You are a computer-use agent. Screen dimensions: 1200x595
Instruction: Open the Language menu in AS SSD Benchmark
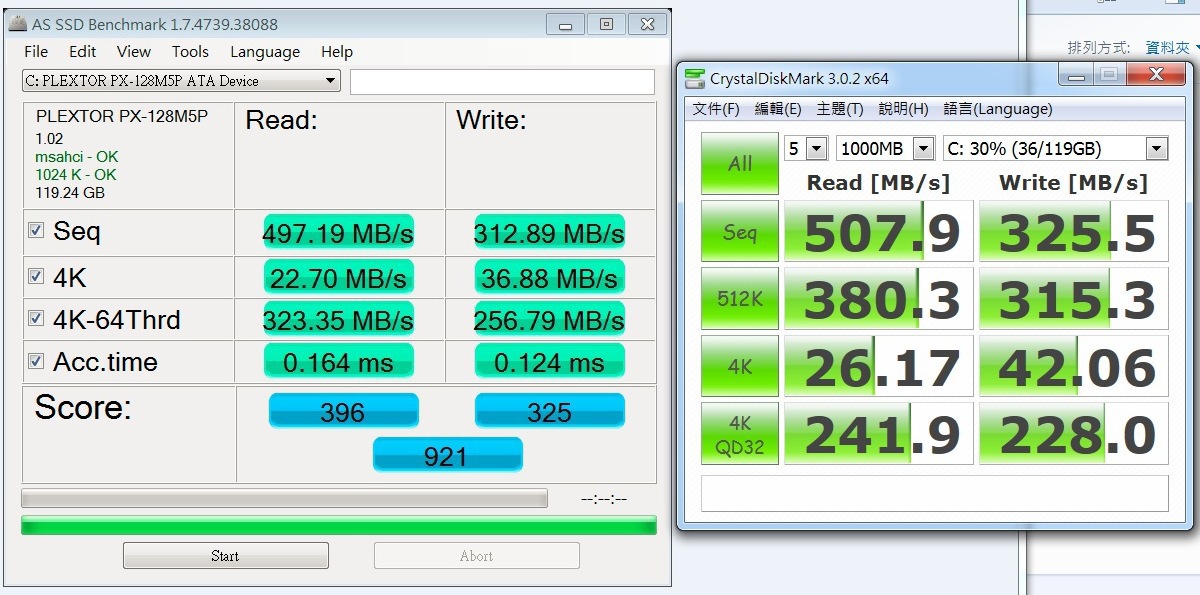tap(265, 52)
